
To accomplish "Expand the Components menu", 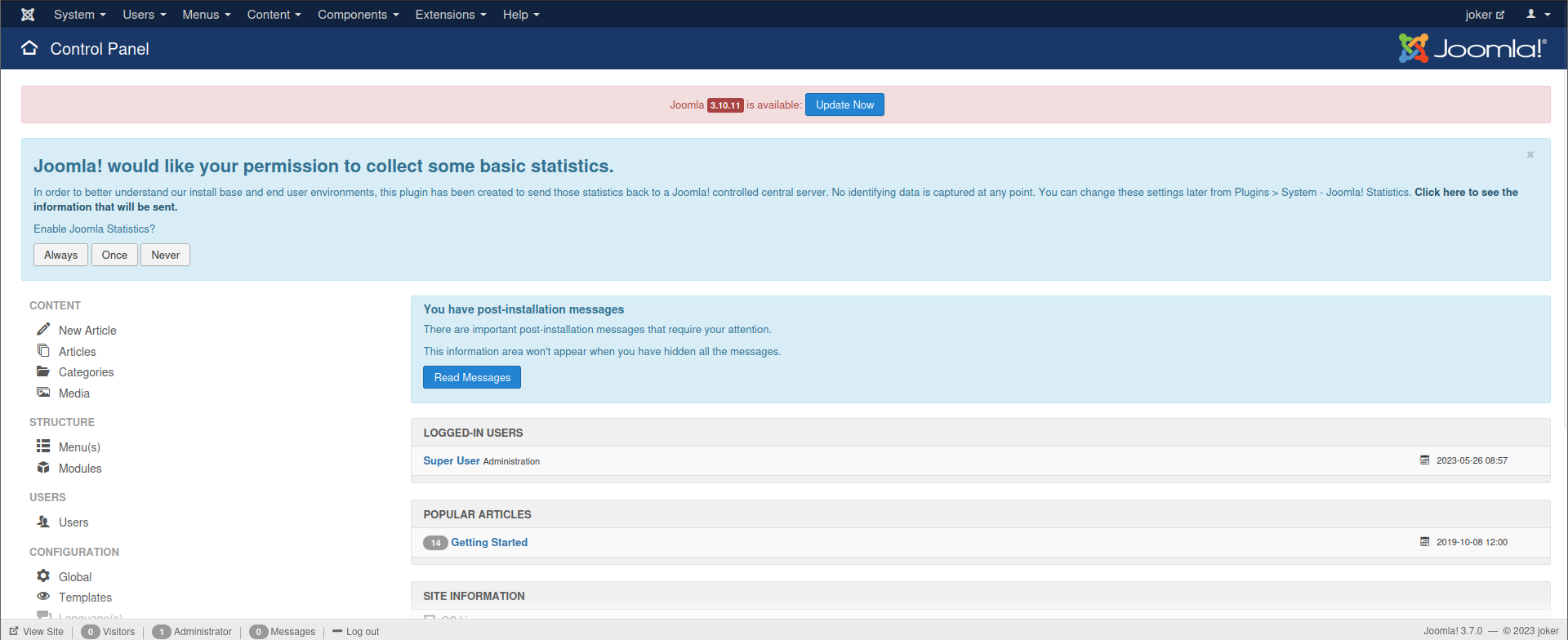I will pyautogui.click(x=359, y=15).
